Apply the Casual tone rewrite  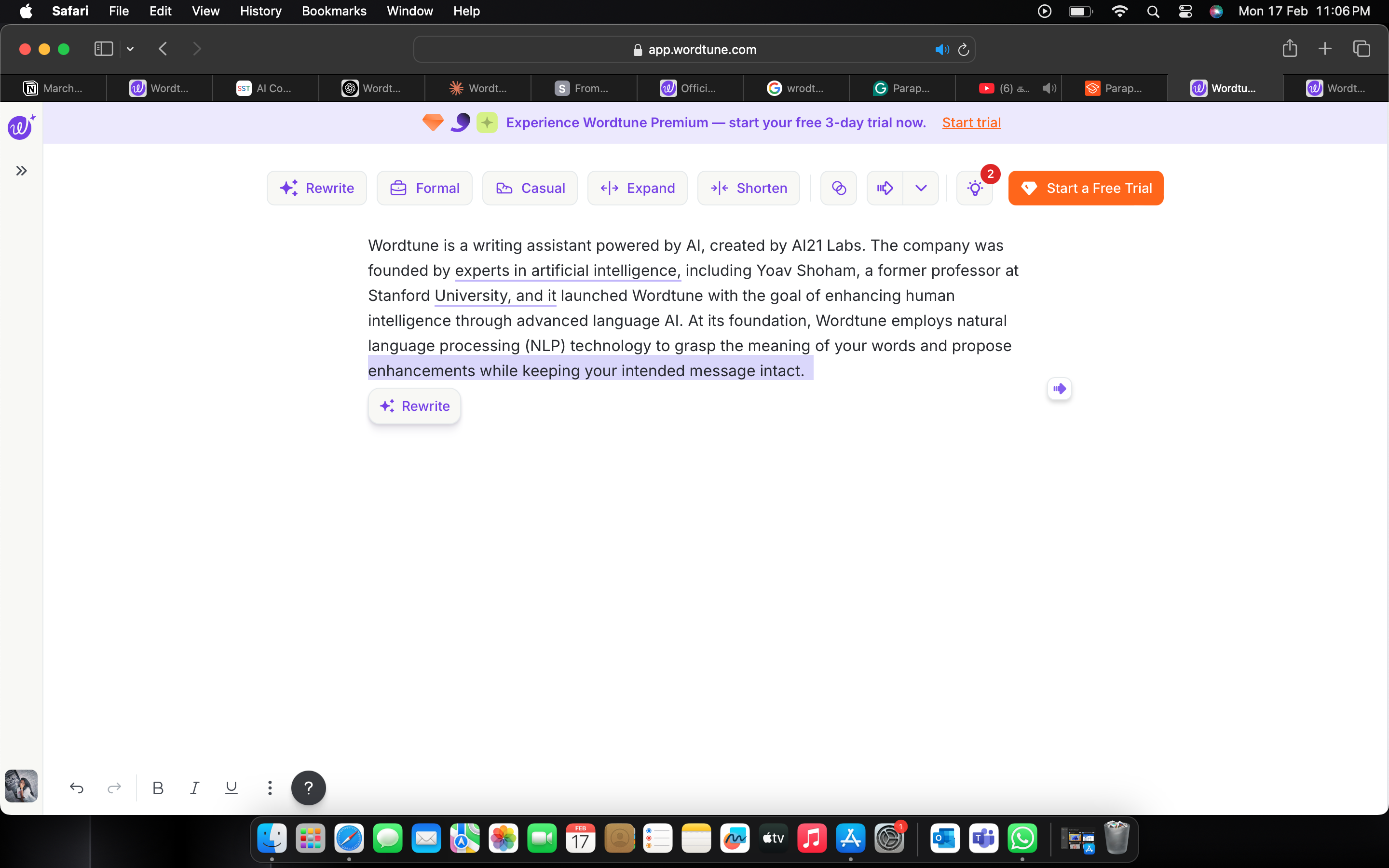pos(530,188)
